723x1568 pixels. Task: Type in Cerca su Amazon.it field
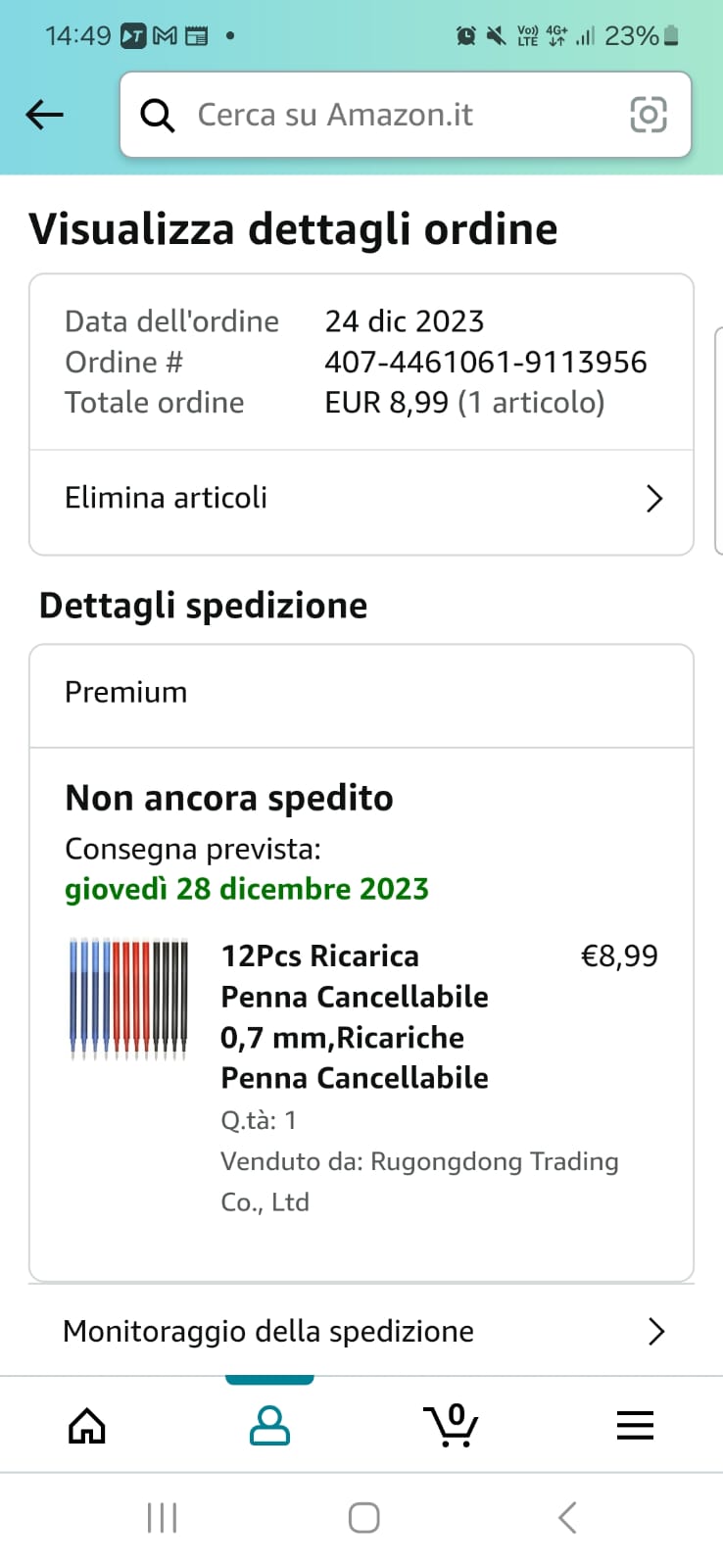coord(392,116)
